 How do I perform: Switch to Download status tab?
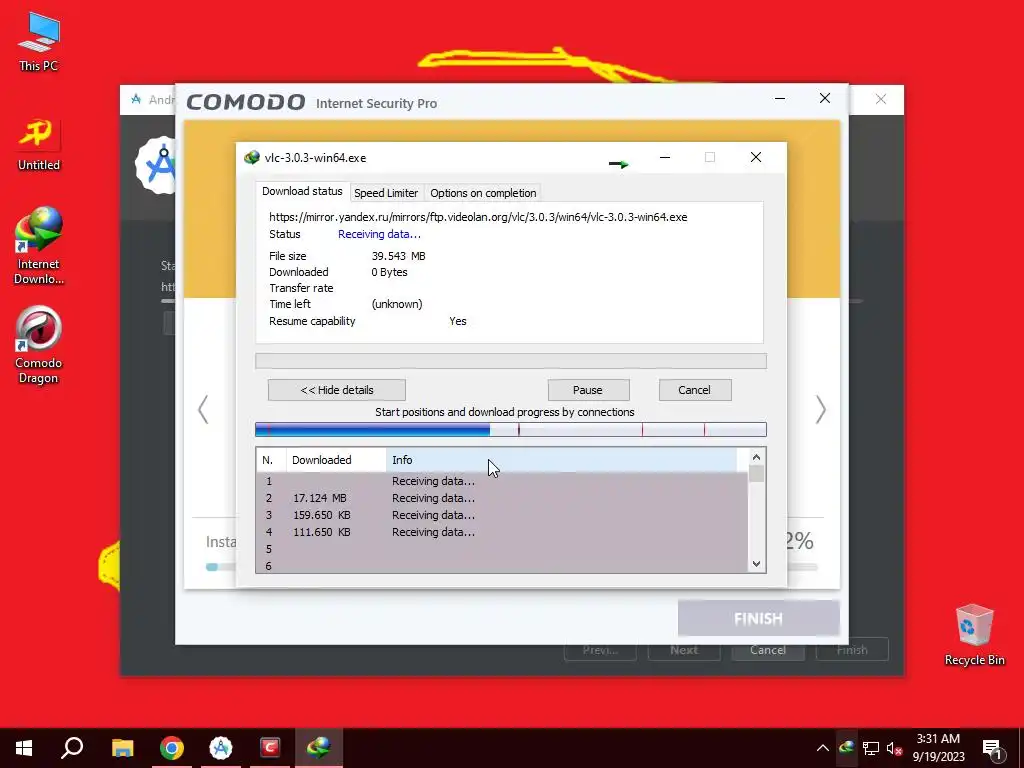(x=302, y=191)
